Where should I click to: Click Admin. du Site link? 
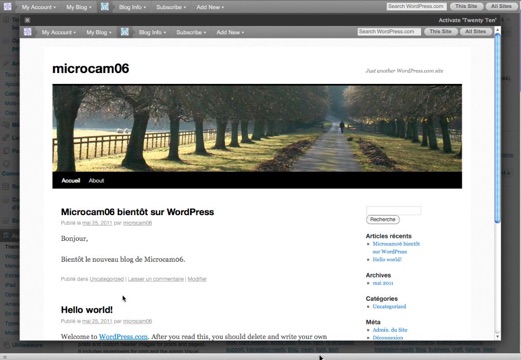tap(390, 330)
